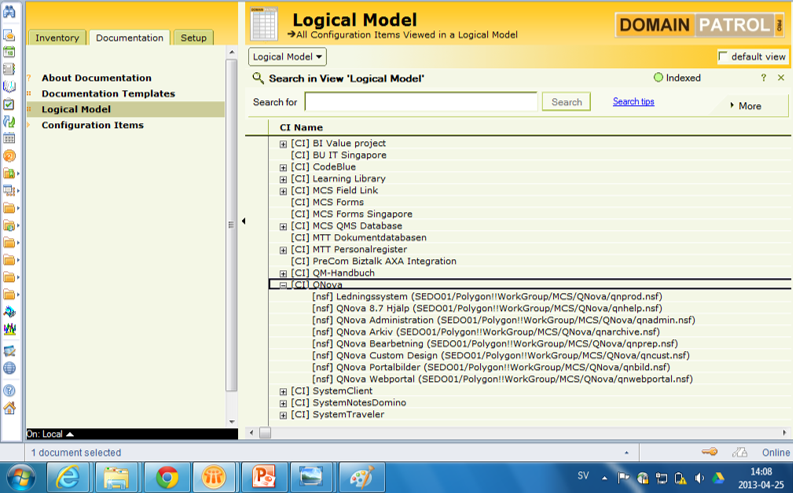Click the blue-green Replication arrows icon
This screenshot has height=493, width=793.
pyautogui.click(x=9, y=121)
